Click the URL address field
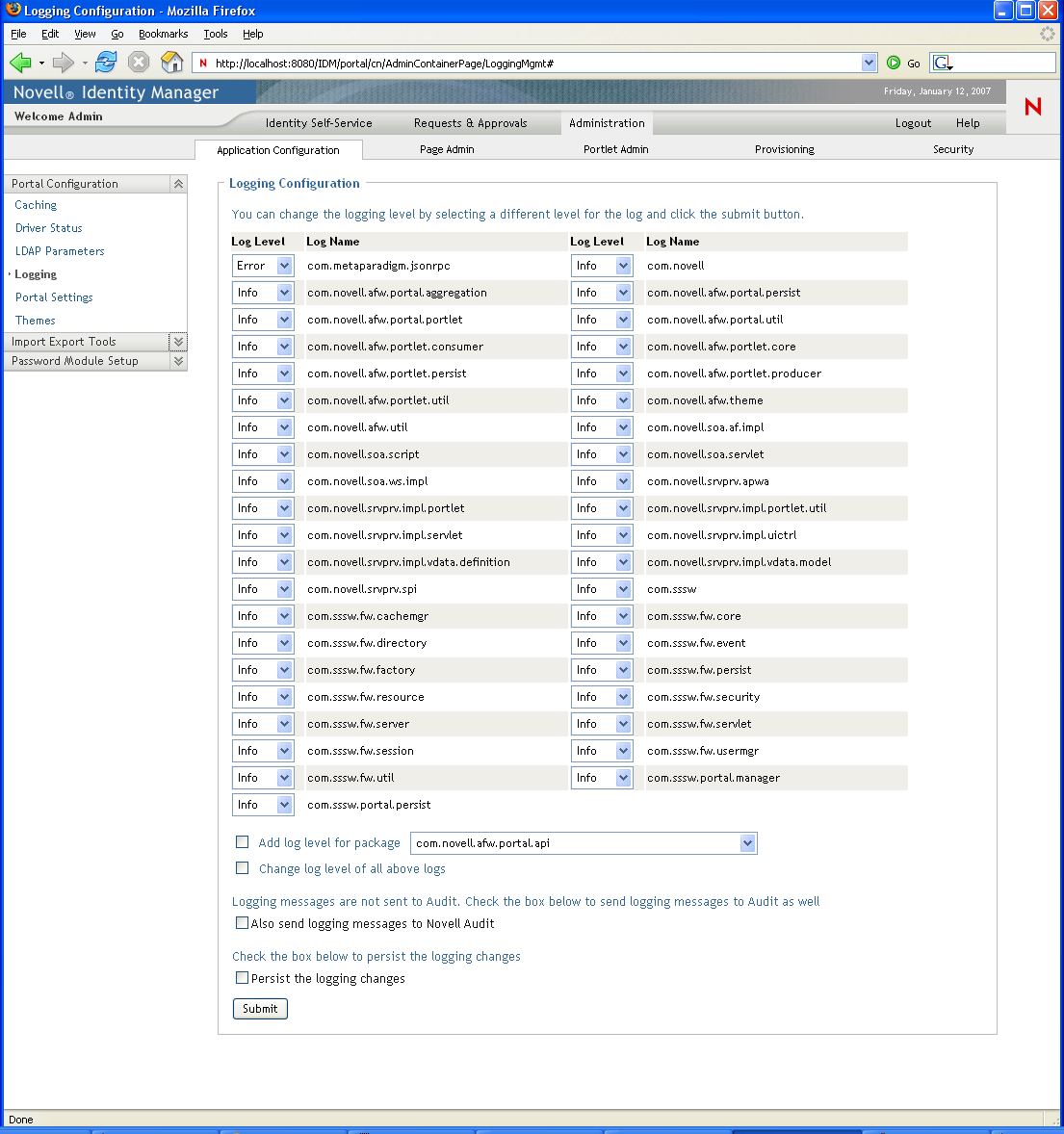The width and height of the screenshot is (1064, 1134). (x=535, y=63)
